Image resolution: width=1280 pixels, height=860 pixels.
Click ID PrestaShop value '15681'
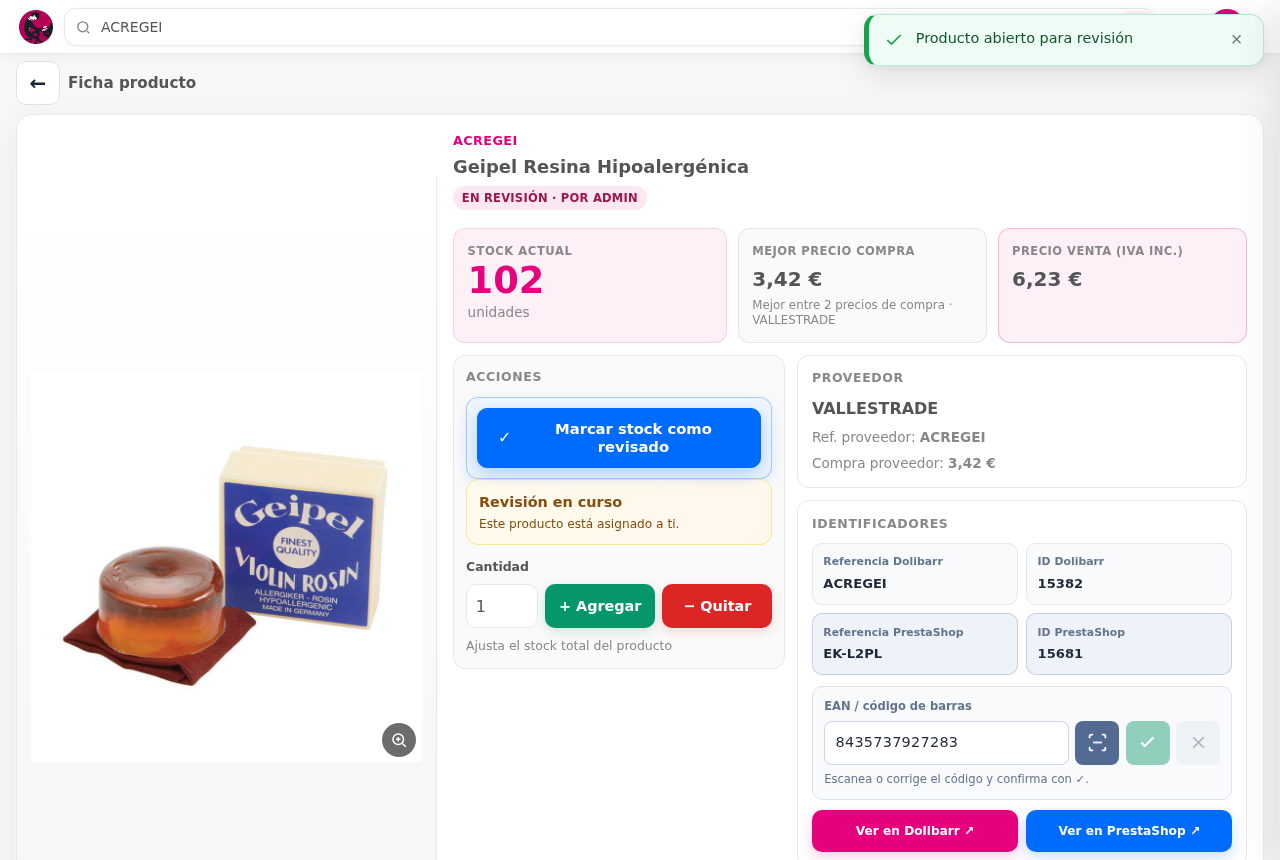pos(1060,653)
